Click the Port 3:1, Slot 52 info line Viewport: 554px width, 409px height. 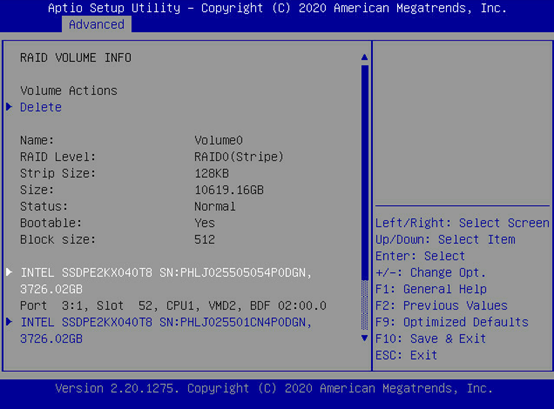pyautogui.click(x=173, y=306)
